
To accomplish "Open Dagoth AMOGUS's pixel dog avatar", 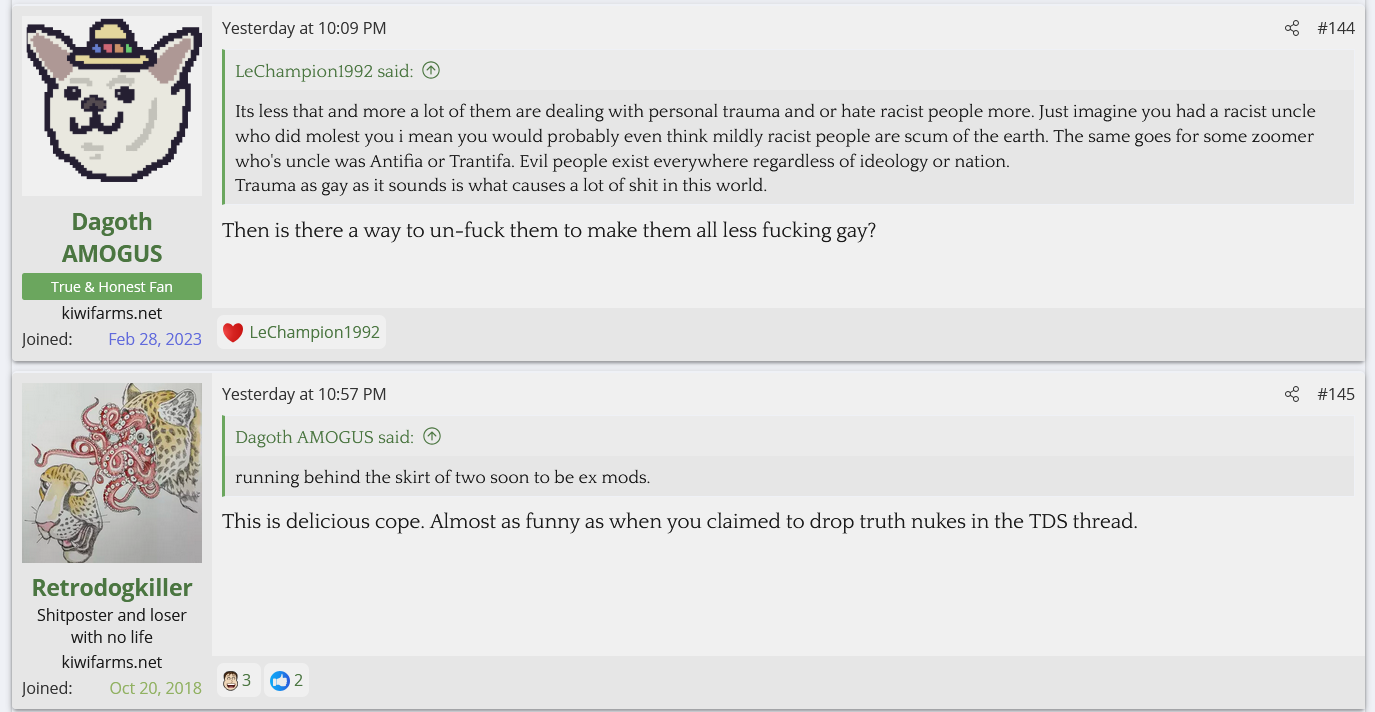I will (x=112, y=105).
